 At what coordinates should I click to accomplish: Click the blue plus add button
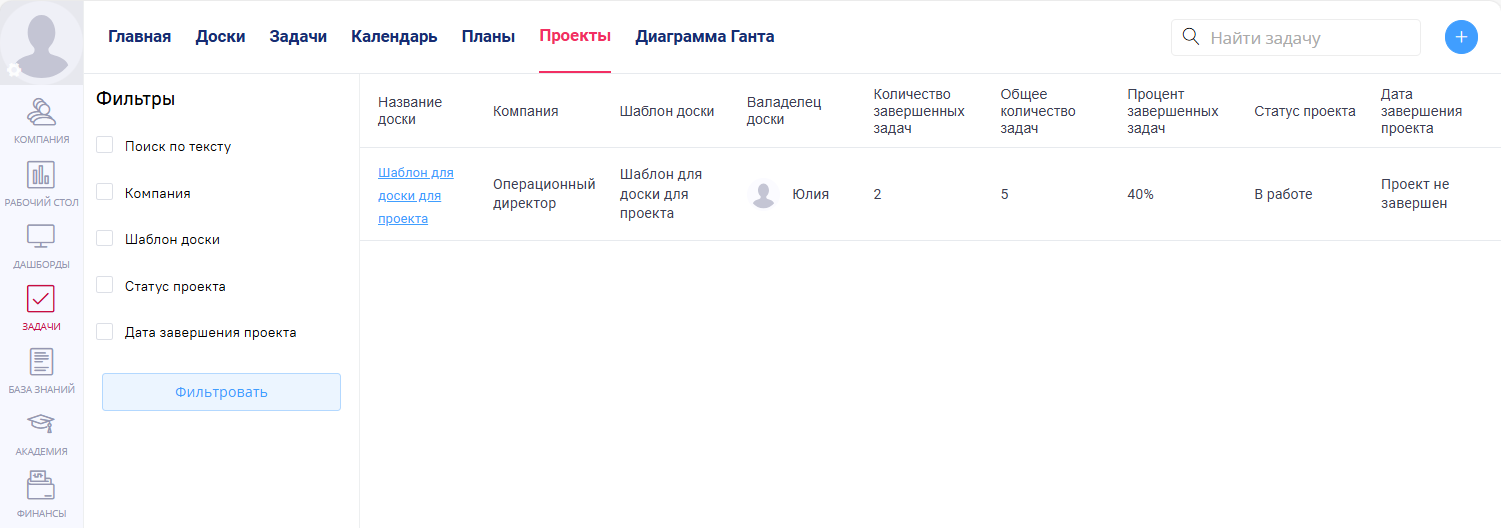pyautogui.click(x=1461, y=37)
